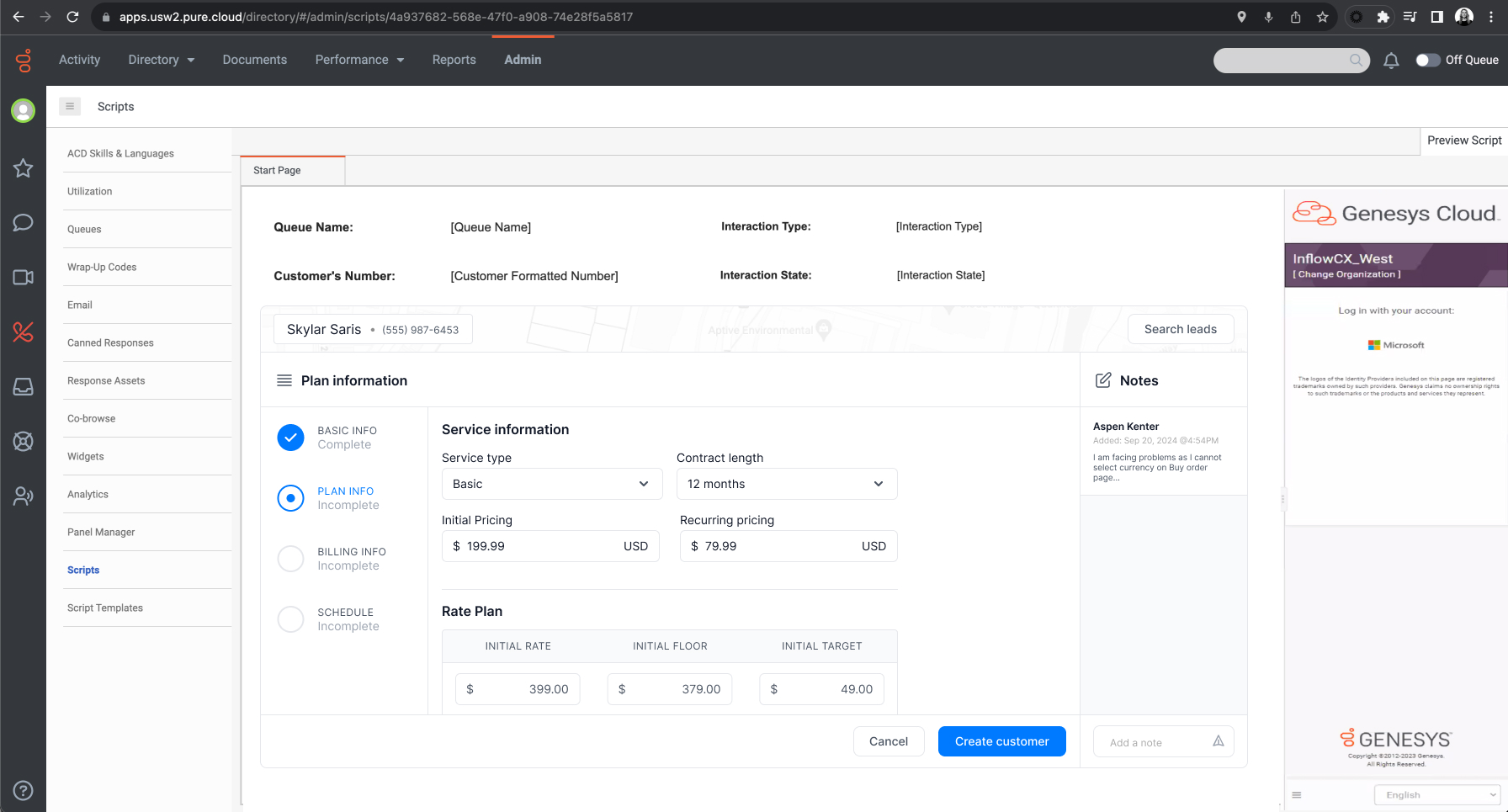Click the Plan information list icon
Viewport: 1508px width, 812px height.
click(284, 380)
